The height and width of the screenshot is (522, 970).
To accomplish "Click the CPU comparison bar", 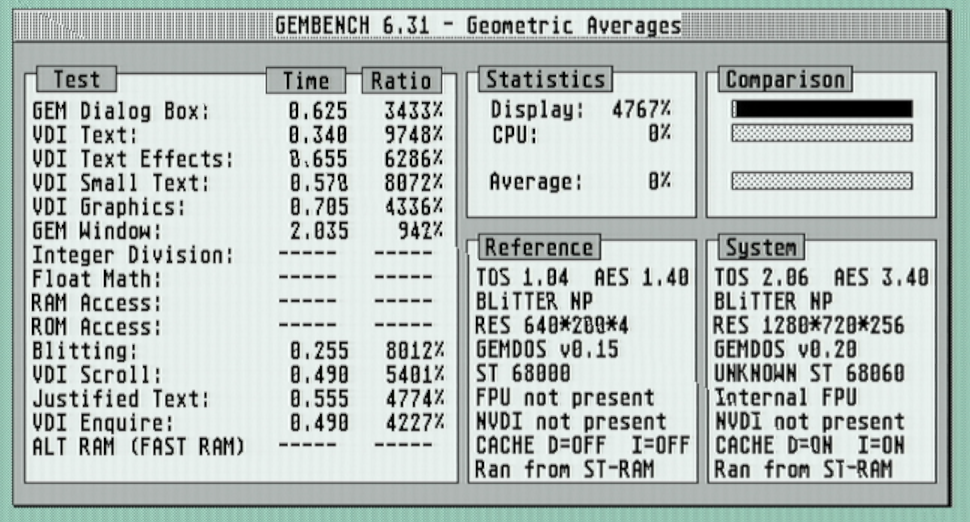I will point(822,133).
